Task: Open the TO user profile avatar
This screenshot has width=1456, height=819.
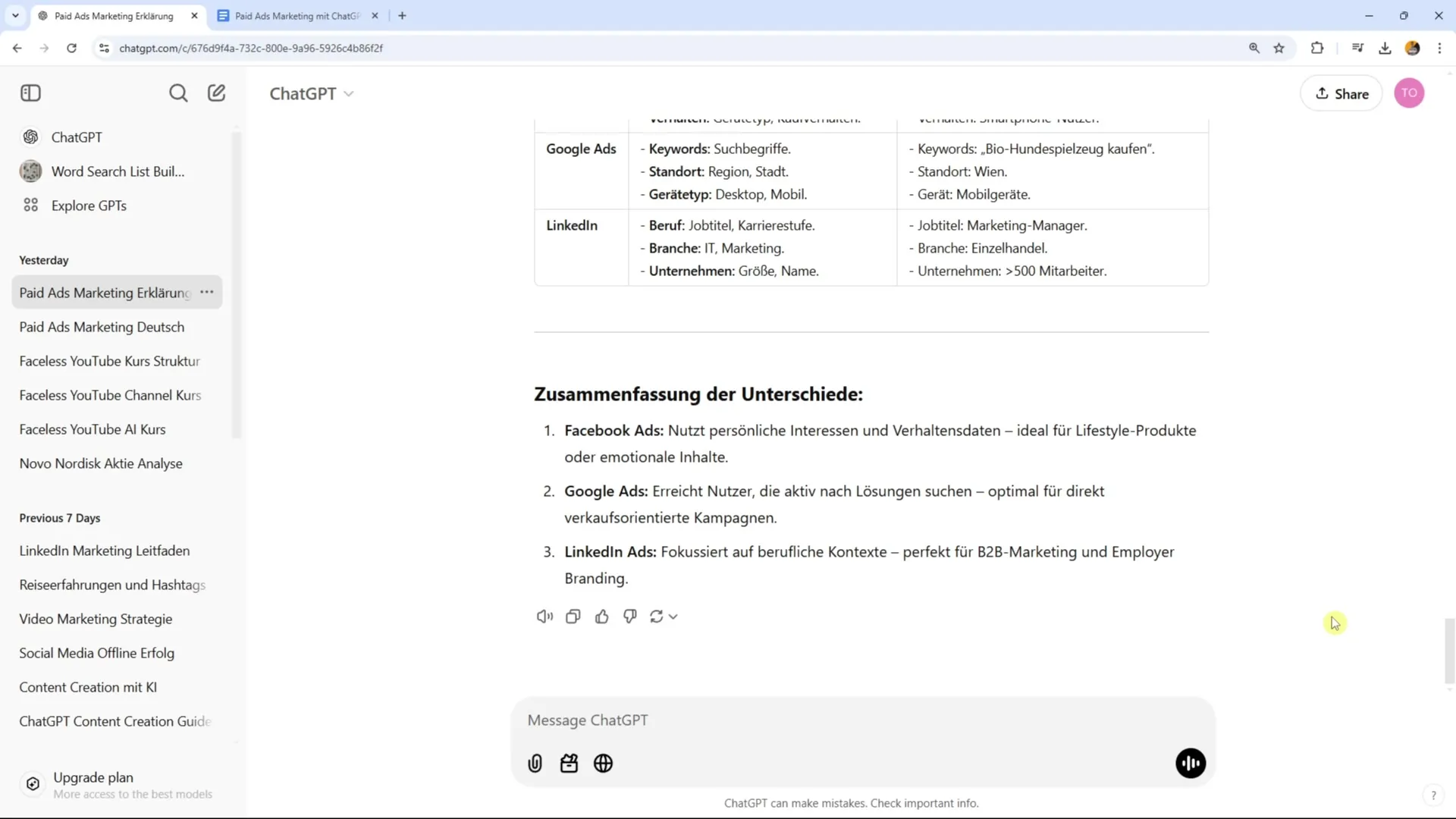Action: (1409, 93)
